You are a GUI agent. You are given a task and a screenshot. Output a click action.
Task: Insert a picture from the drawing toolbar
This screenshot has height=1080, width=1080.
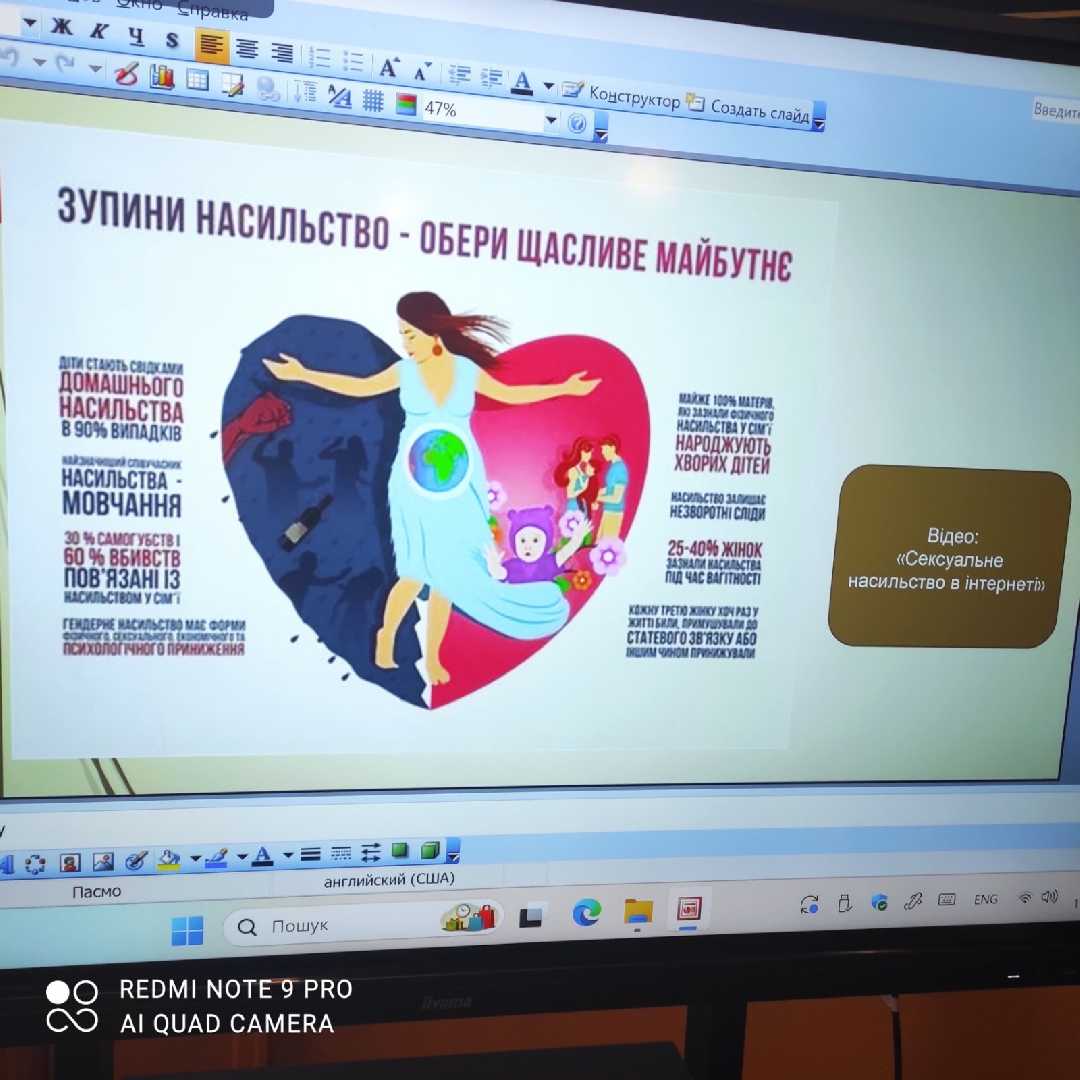pyautogui.click(x=103, y=860)
